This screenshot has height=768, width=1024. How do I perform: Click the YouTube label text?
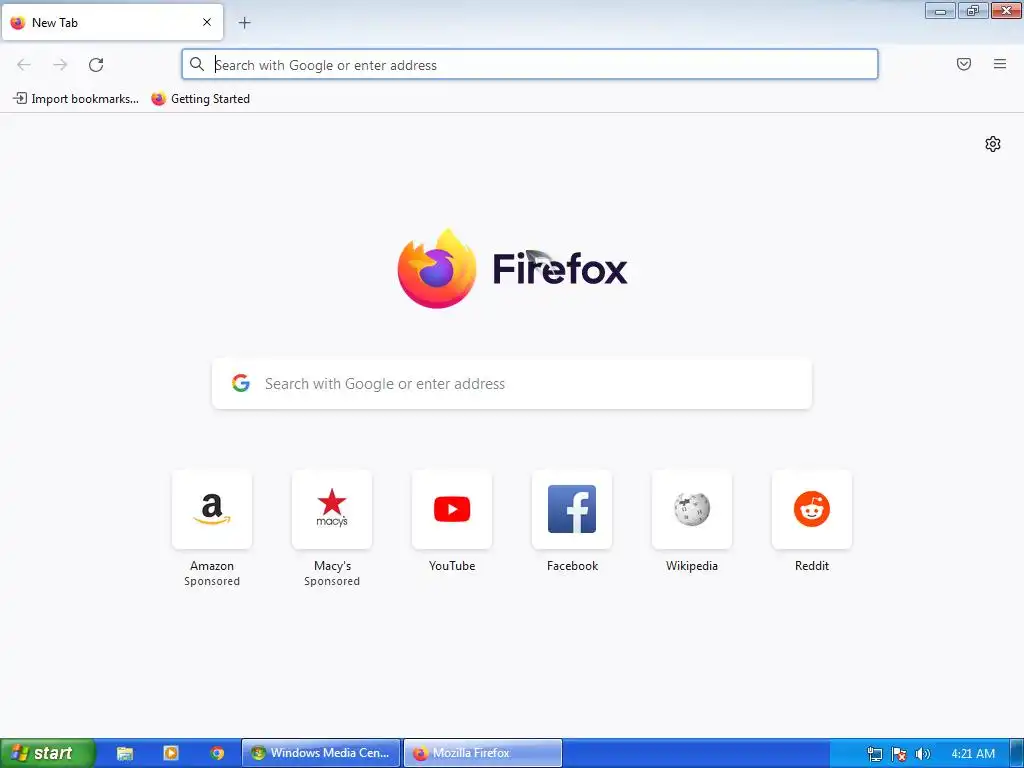(x=452, y=566)
